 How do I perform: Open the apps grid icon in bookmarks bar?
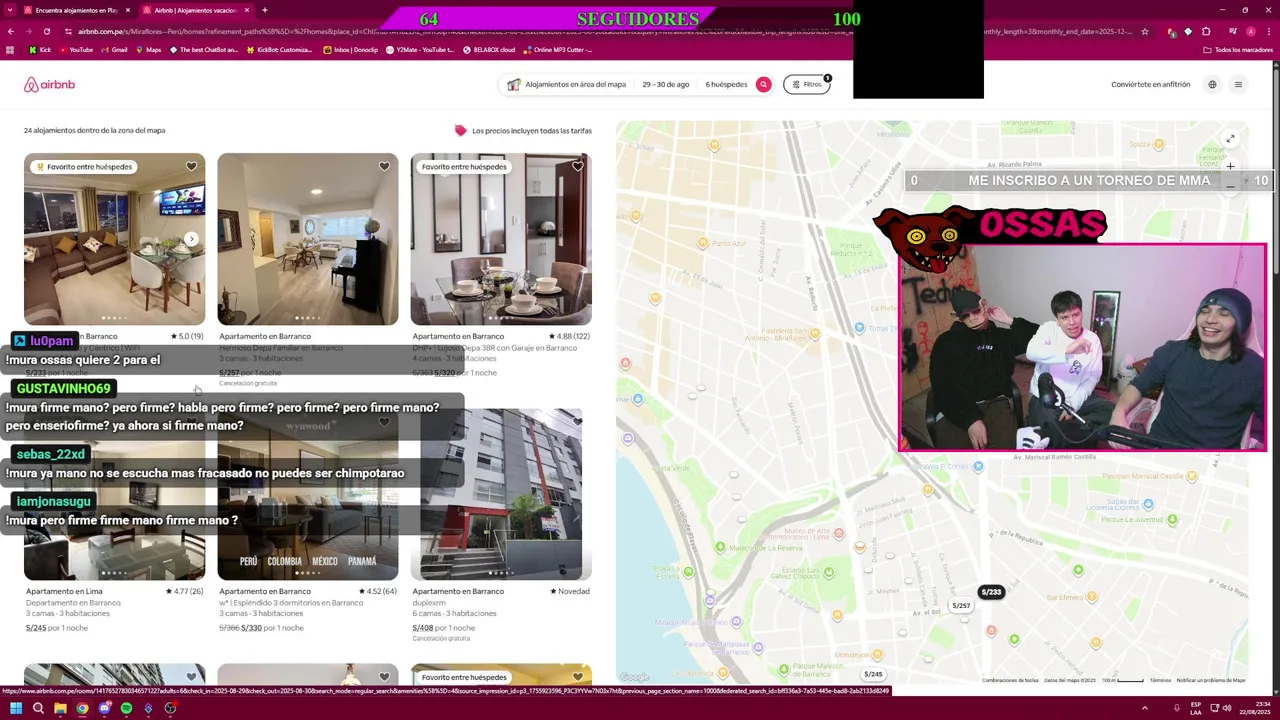[10, 50]
